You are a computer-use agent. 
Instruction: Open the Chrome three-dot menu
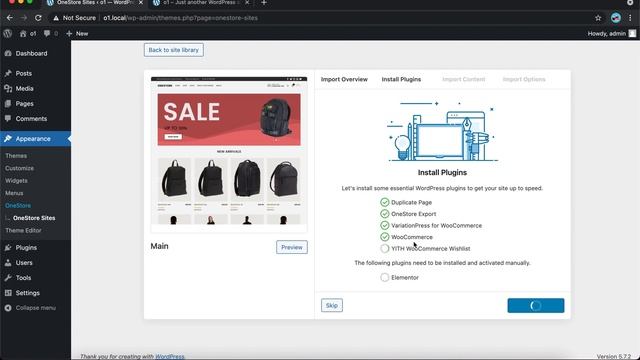tap(631, 18)
